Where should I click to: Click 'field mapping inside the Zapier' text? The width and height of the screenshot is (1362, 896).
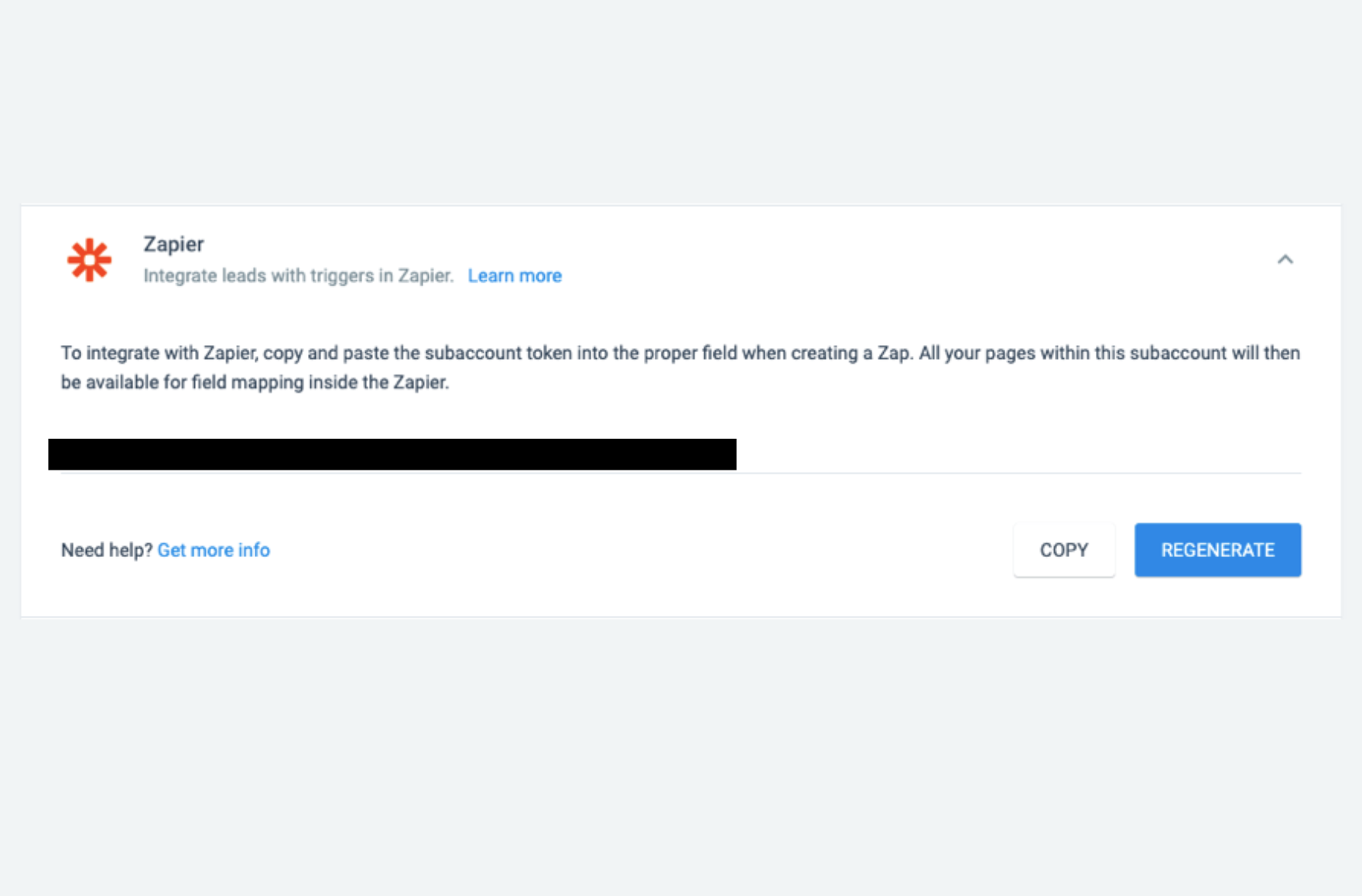319,383
